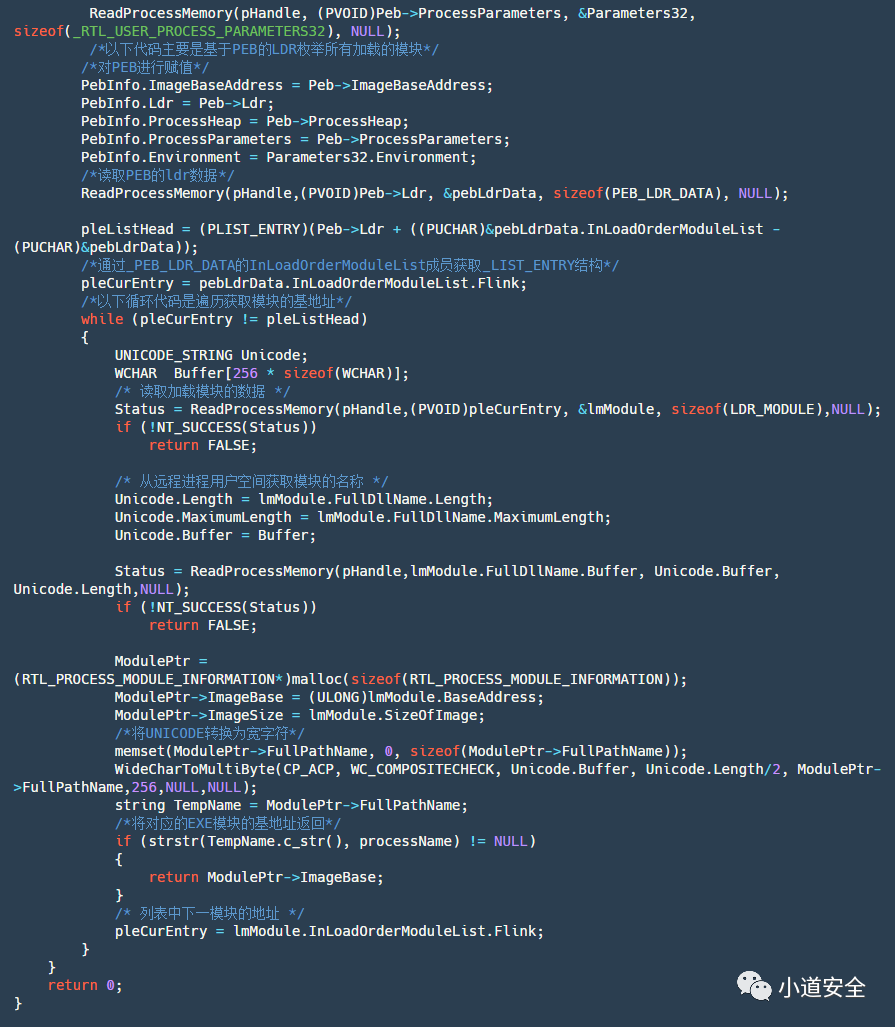
Task: Click the top line 'ReadProcessMemory(pHandle, (PVOID)Peb->ProcessParameters'
Action: tap(392, 13)
